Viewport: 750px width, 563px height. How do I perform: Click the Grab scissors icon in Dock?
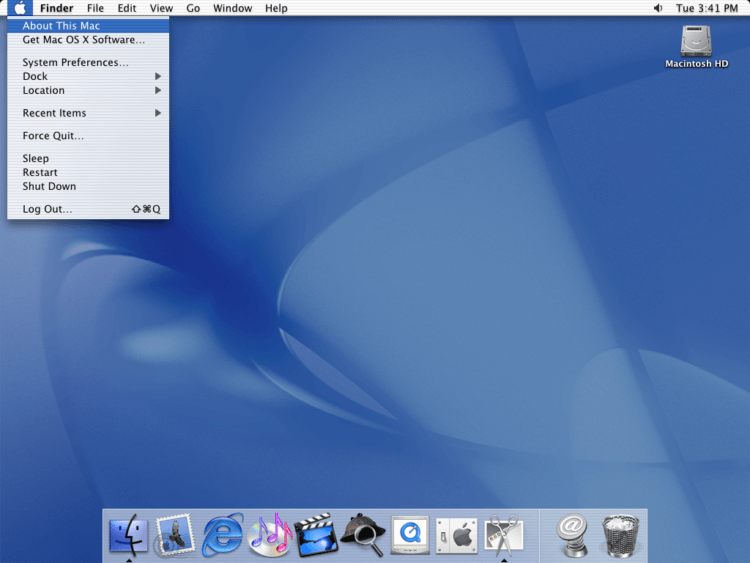click(504, 535)
